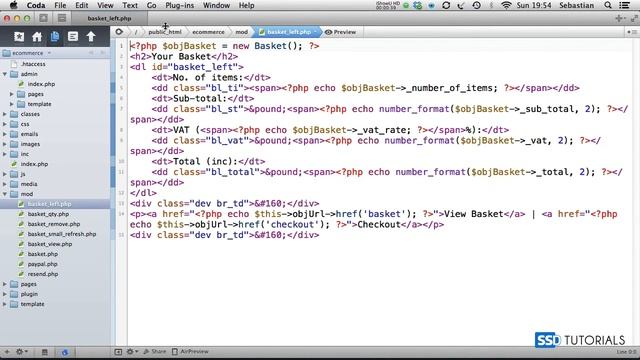Click the Wi-Fi menu bar icon
This screenshot has height=360, width=640.
point(506,5)
